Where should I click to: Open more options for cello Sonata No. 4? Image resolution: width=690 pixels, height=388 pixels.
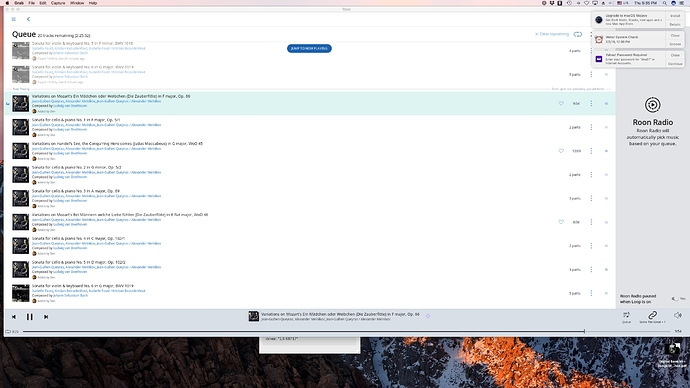pyautogui.click(x=591, y=246)
